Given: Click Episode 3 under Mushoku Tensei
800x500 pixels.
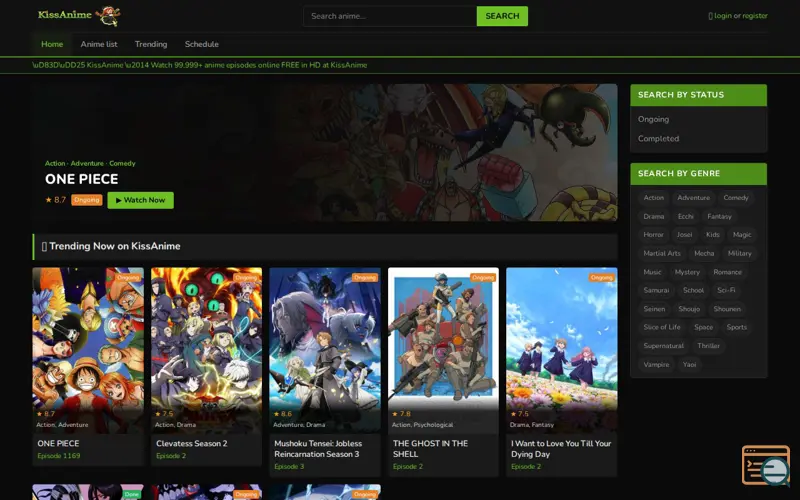Looking at the screenshot, I should 289,466.
